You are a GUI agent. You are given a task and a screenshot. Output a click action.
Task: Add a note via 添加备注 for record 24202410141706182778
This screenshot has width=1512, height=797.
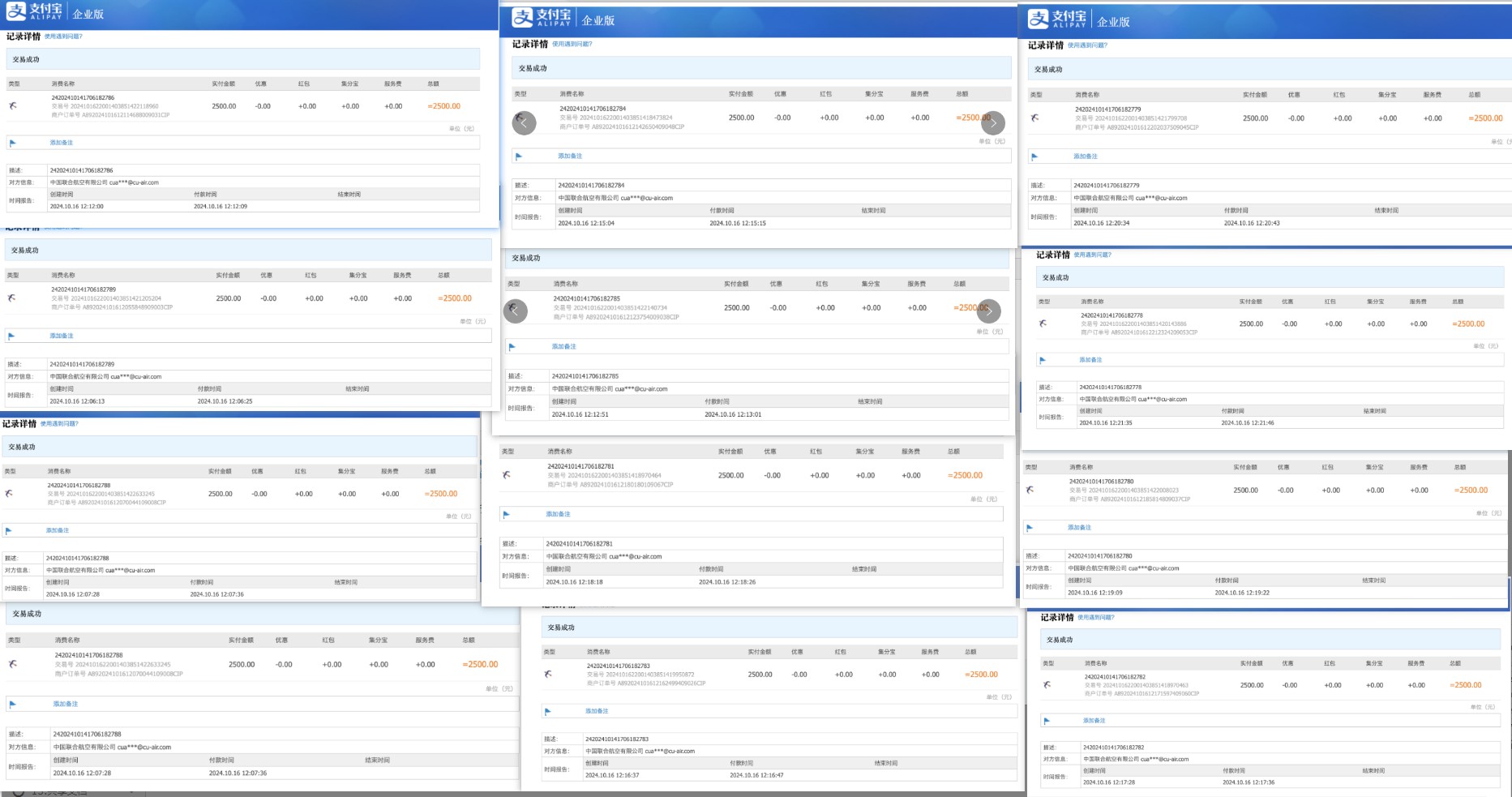click(x=1090, y=360)
